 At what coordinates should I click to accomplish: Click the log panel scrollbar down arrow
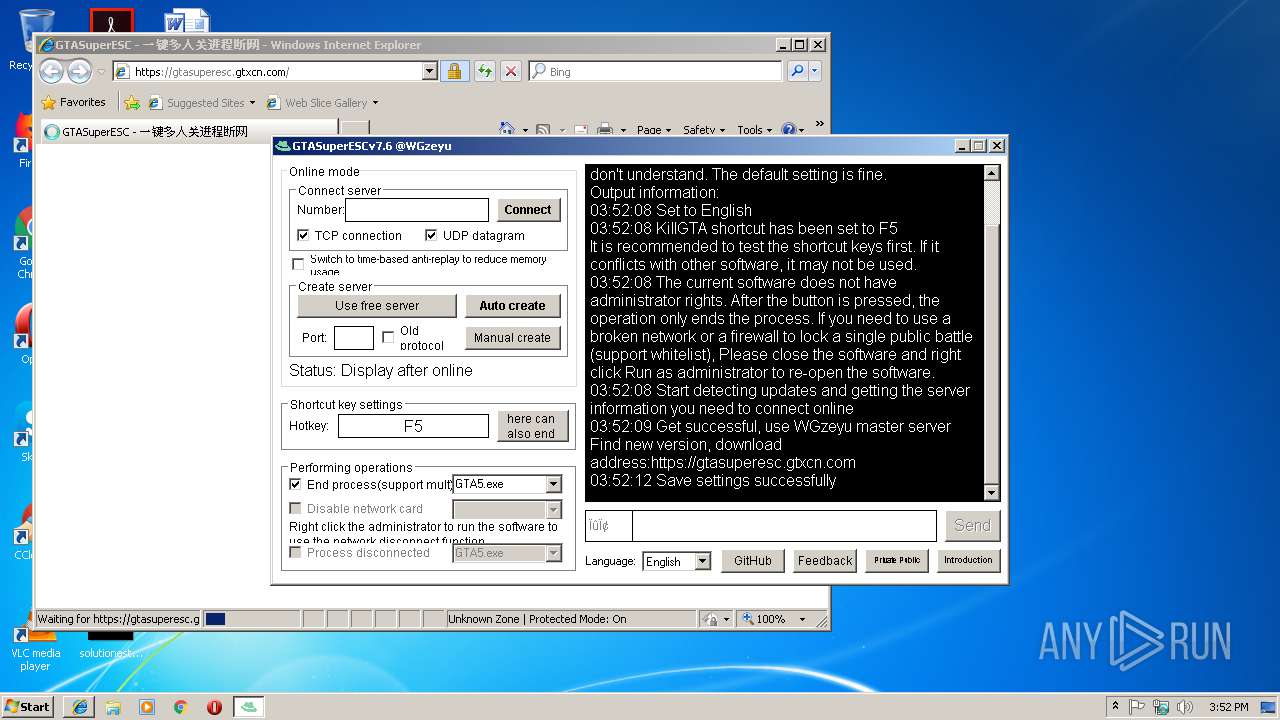pos(992,492)
